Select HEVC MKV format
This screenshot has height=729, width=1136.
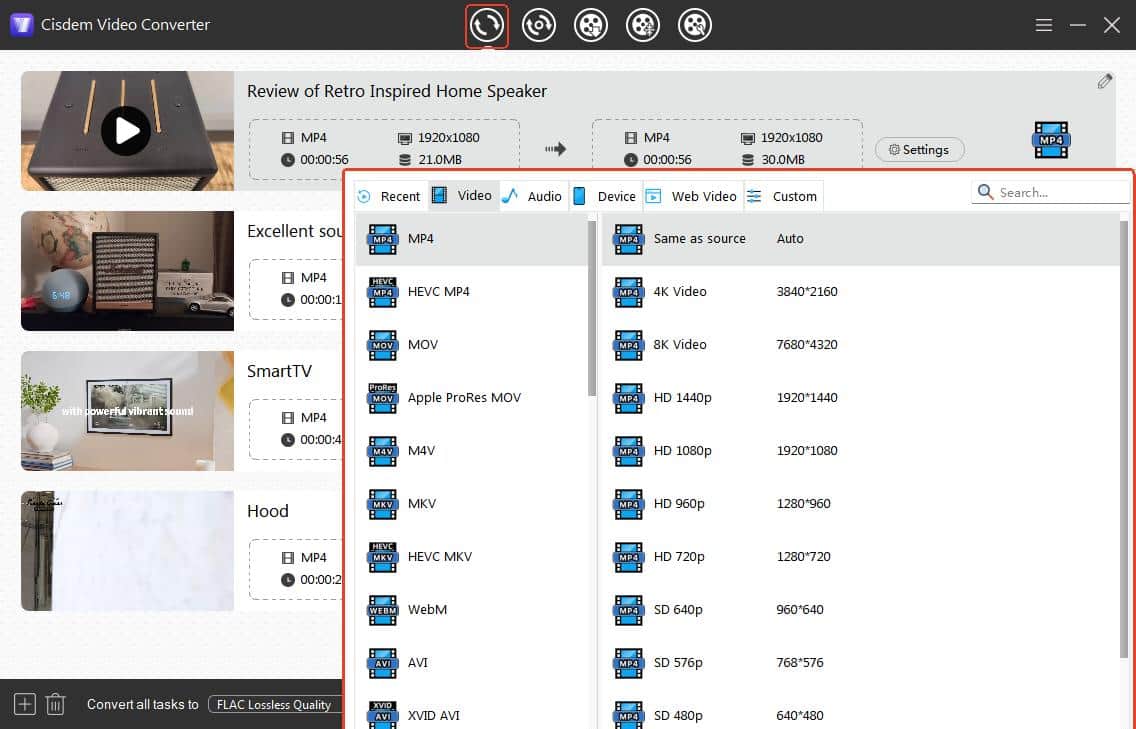472,557
